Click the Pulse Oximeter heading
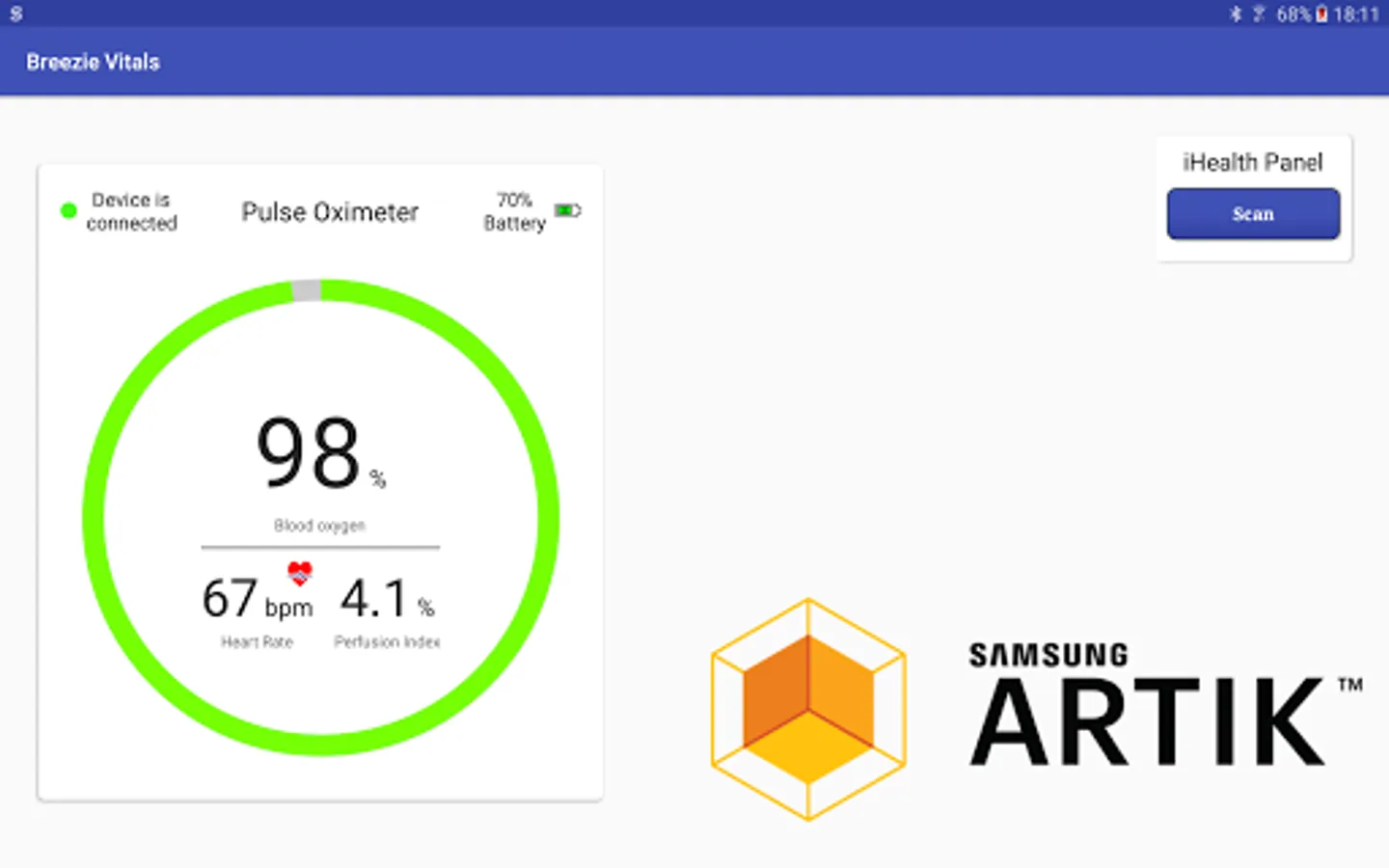The width and height of the screenshot is (1389, 868). [330, 212]
